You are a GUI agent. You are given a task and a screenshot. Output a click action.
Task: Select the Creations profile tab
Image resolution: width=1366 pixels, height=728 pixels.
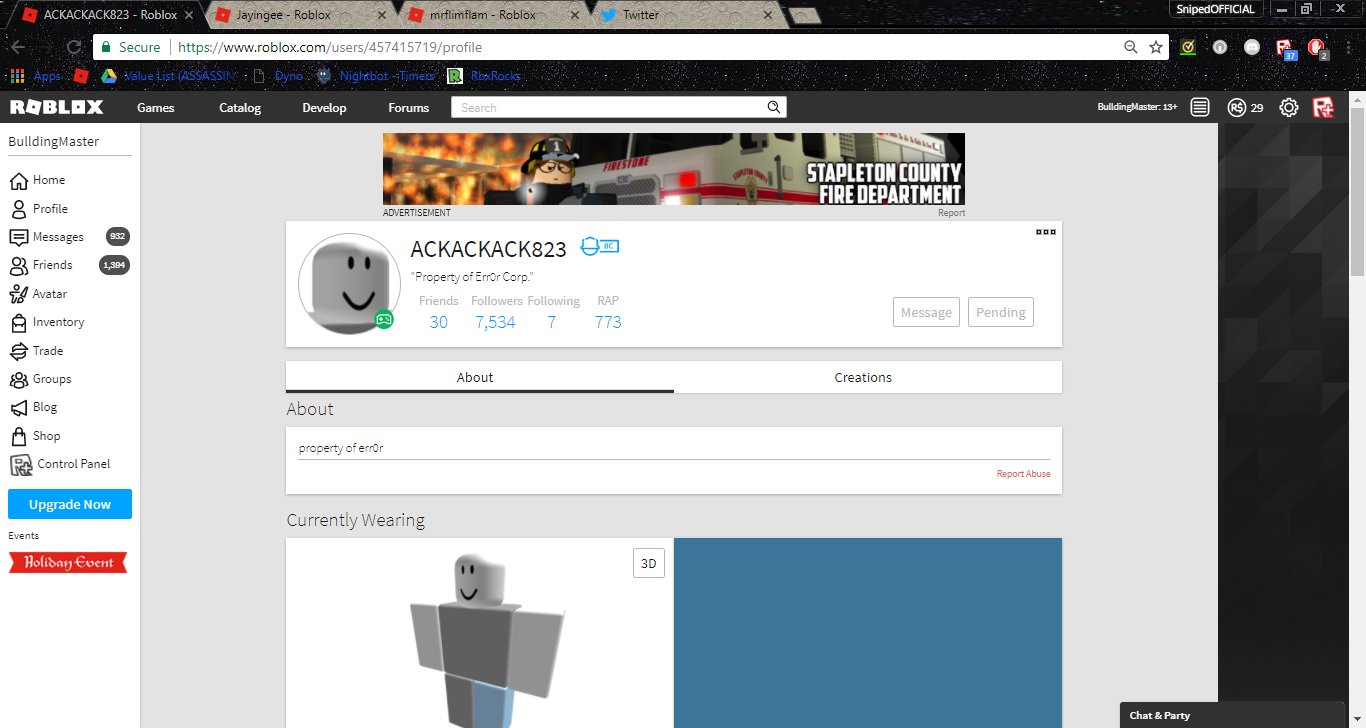(x=868, y=377)
